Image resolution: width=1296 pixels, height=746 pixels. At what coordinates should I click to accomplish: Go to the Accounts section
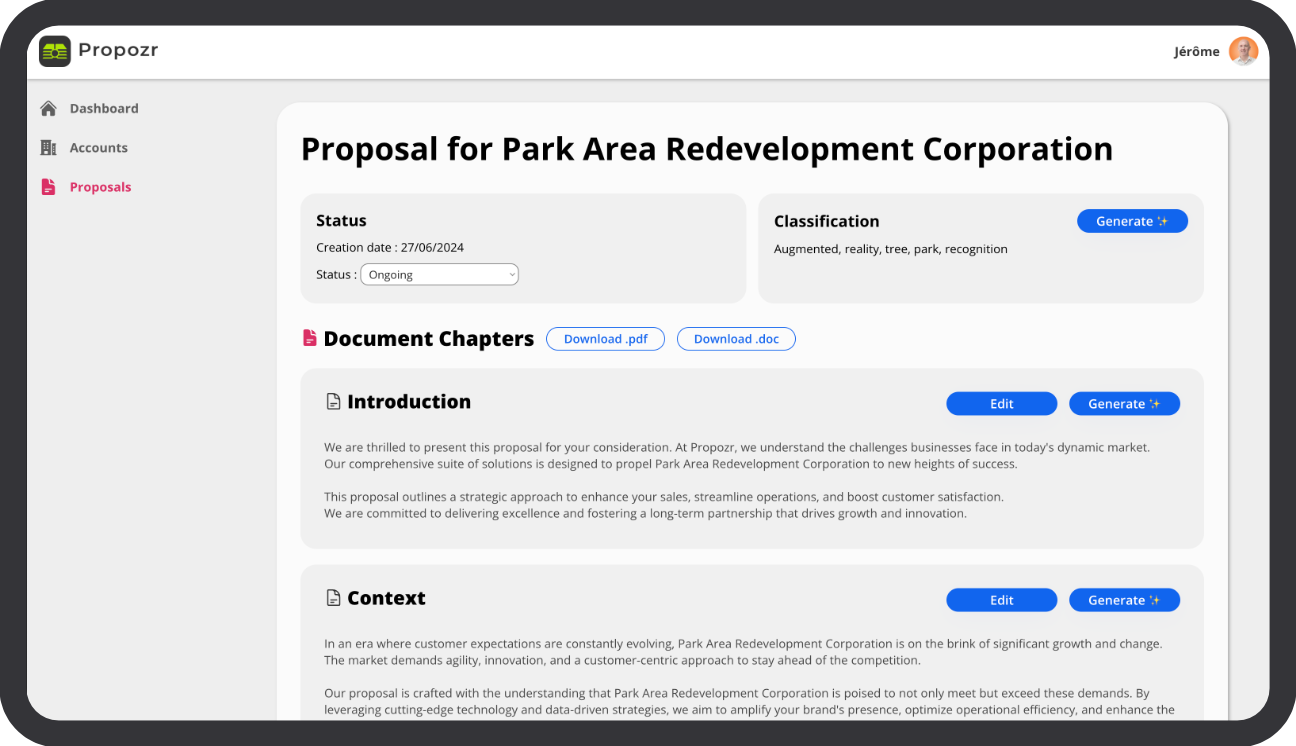tap(98, 148)
